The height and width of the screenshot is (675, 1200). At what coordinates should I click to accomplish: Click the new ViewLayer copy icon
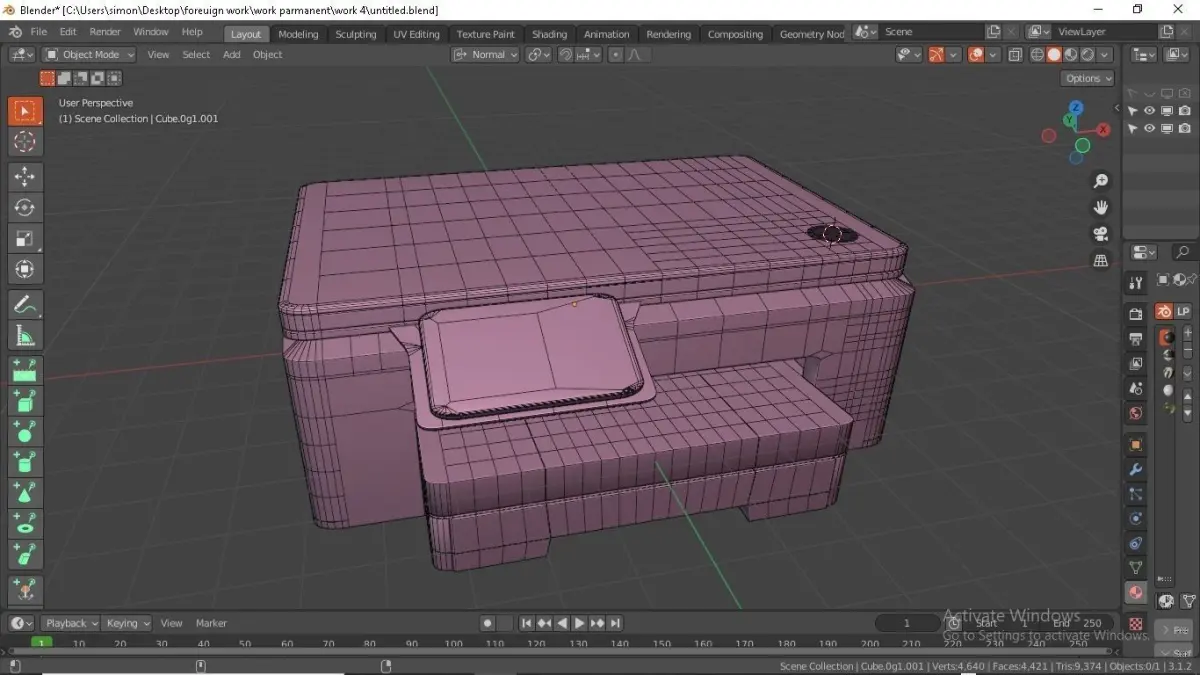(1167, 32)
